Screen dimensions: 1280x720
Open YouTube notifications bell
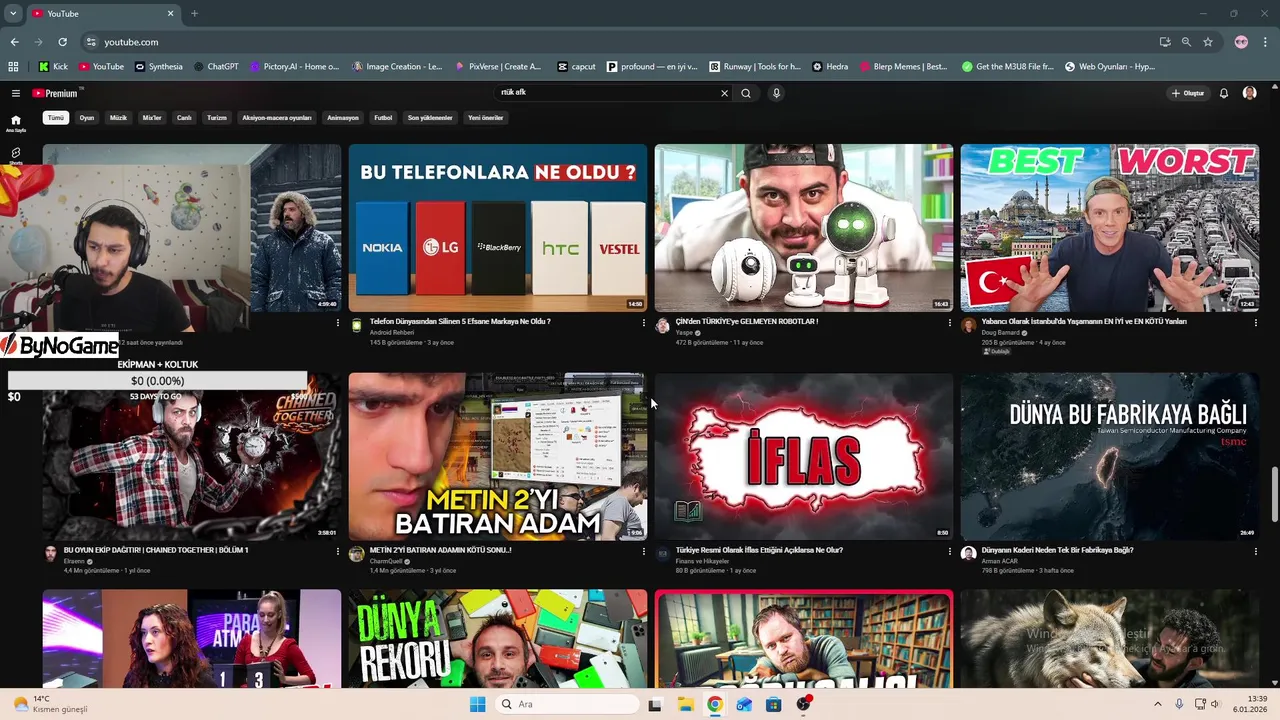[1223, 93]
